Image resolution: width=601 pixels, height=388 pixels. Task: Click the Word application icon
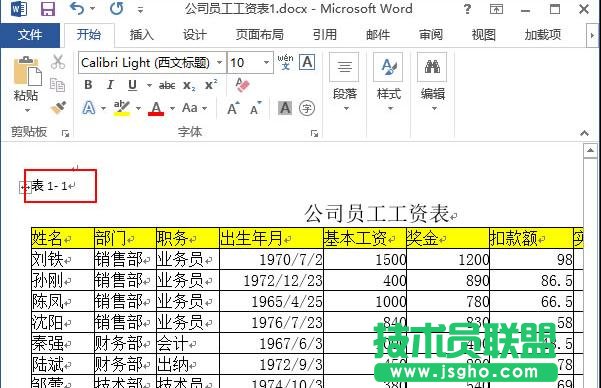19,9
